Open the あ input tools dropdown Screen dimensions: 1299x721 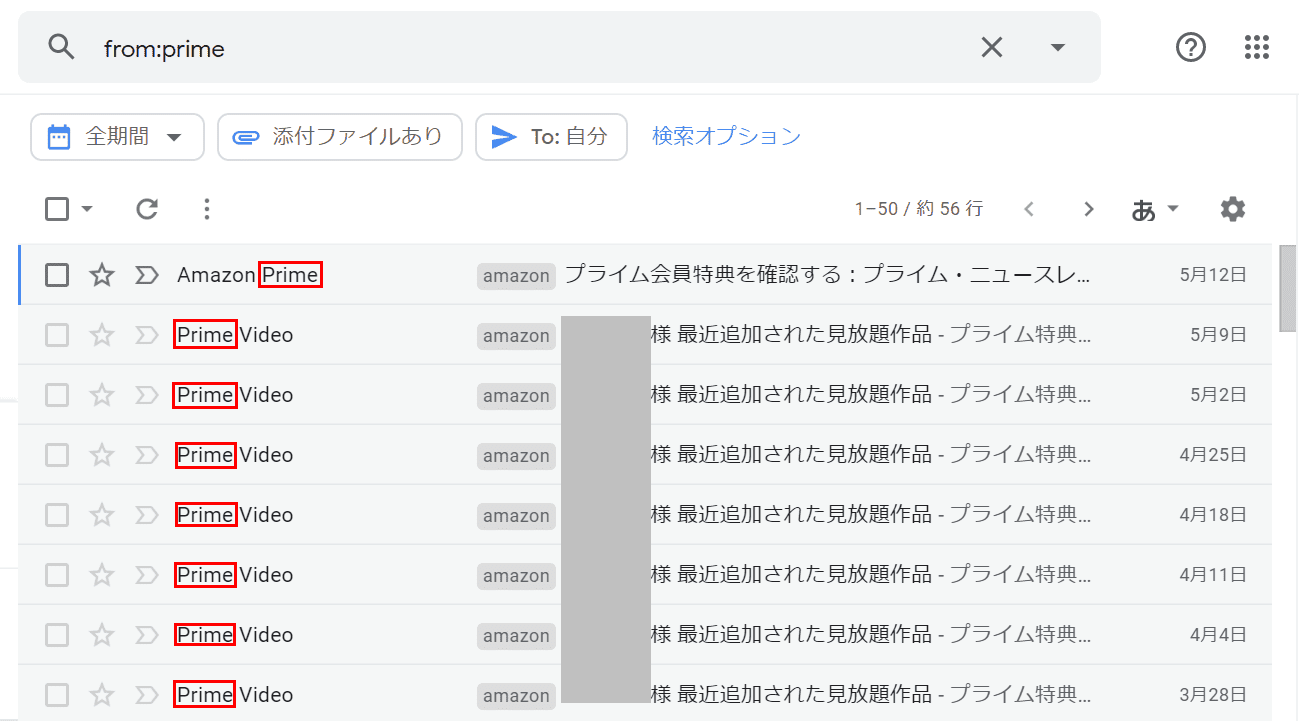point(1155,209)
